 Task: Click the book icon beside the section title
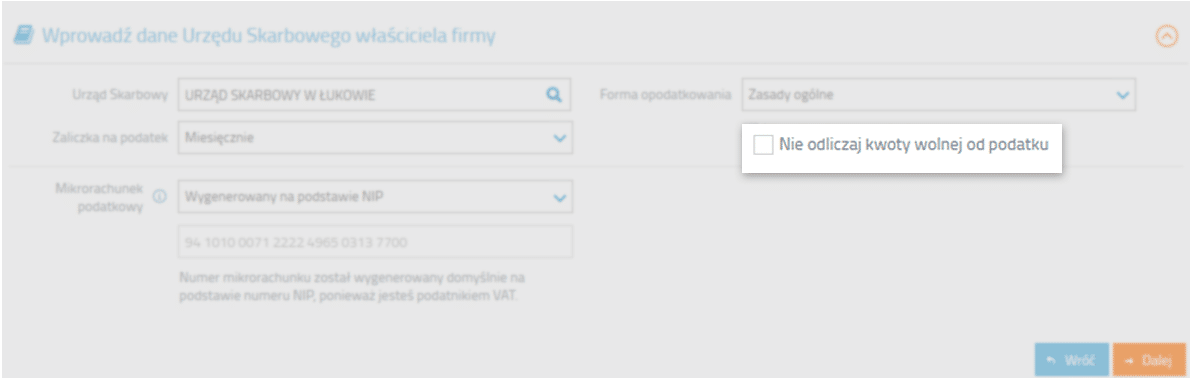click(24, 36)
